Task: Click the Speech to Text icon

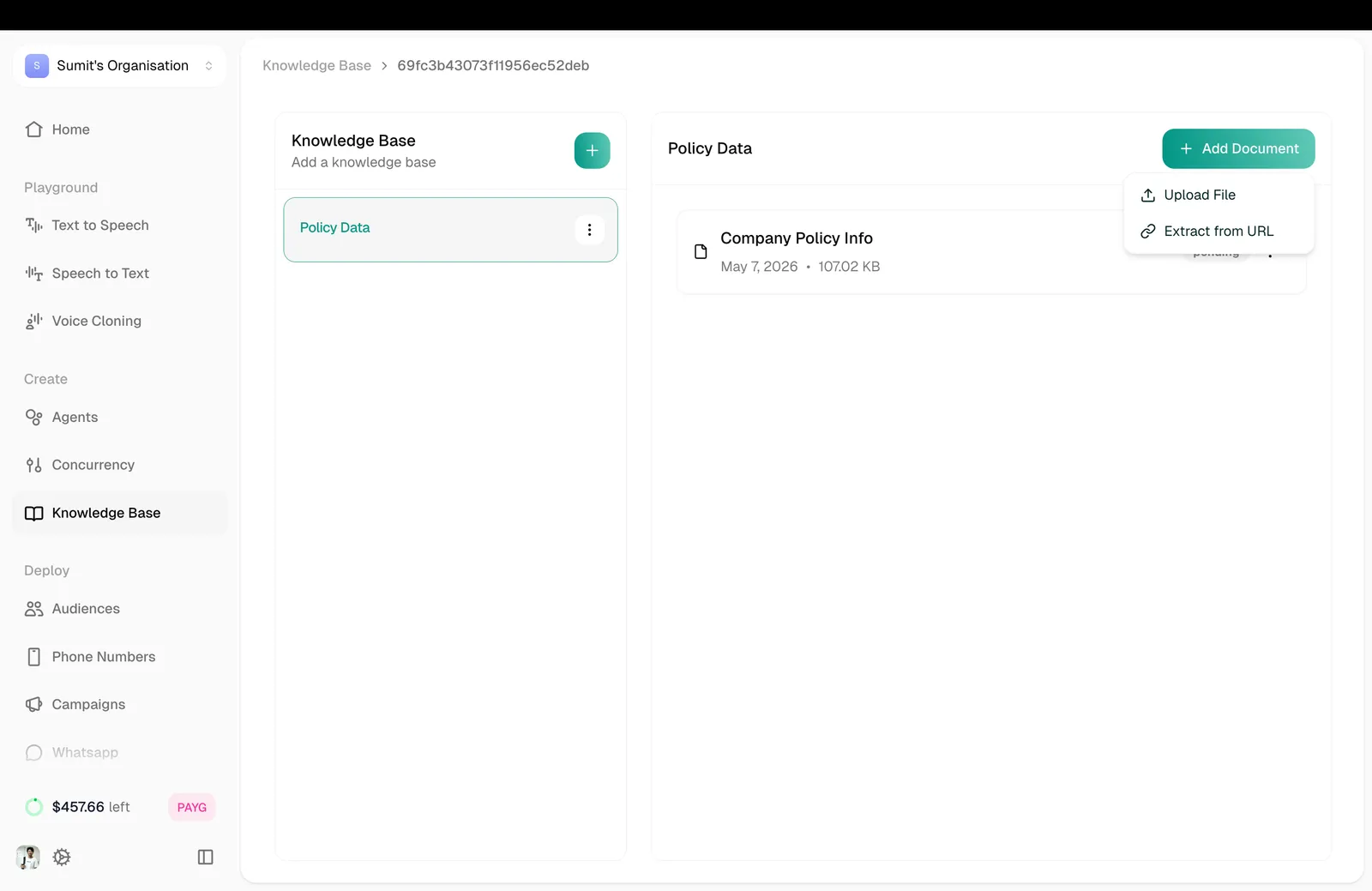Action: tap(33, 274)
